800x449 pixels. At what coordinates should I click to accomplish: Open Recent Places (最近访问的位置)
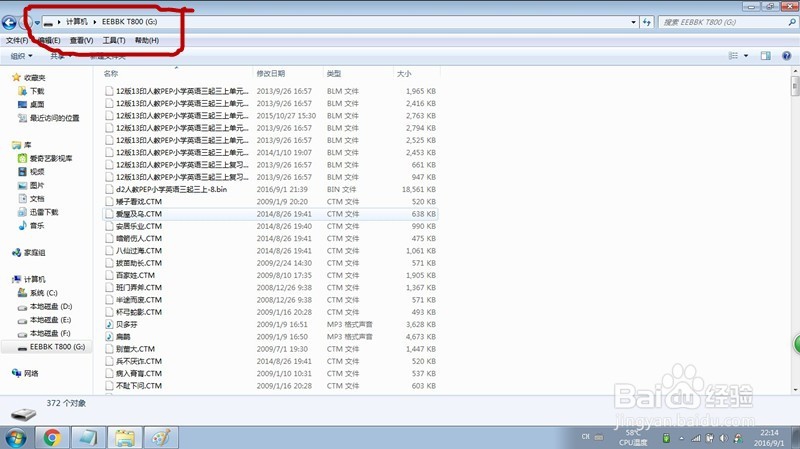pos(49,118)
